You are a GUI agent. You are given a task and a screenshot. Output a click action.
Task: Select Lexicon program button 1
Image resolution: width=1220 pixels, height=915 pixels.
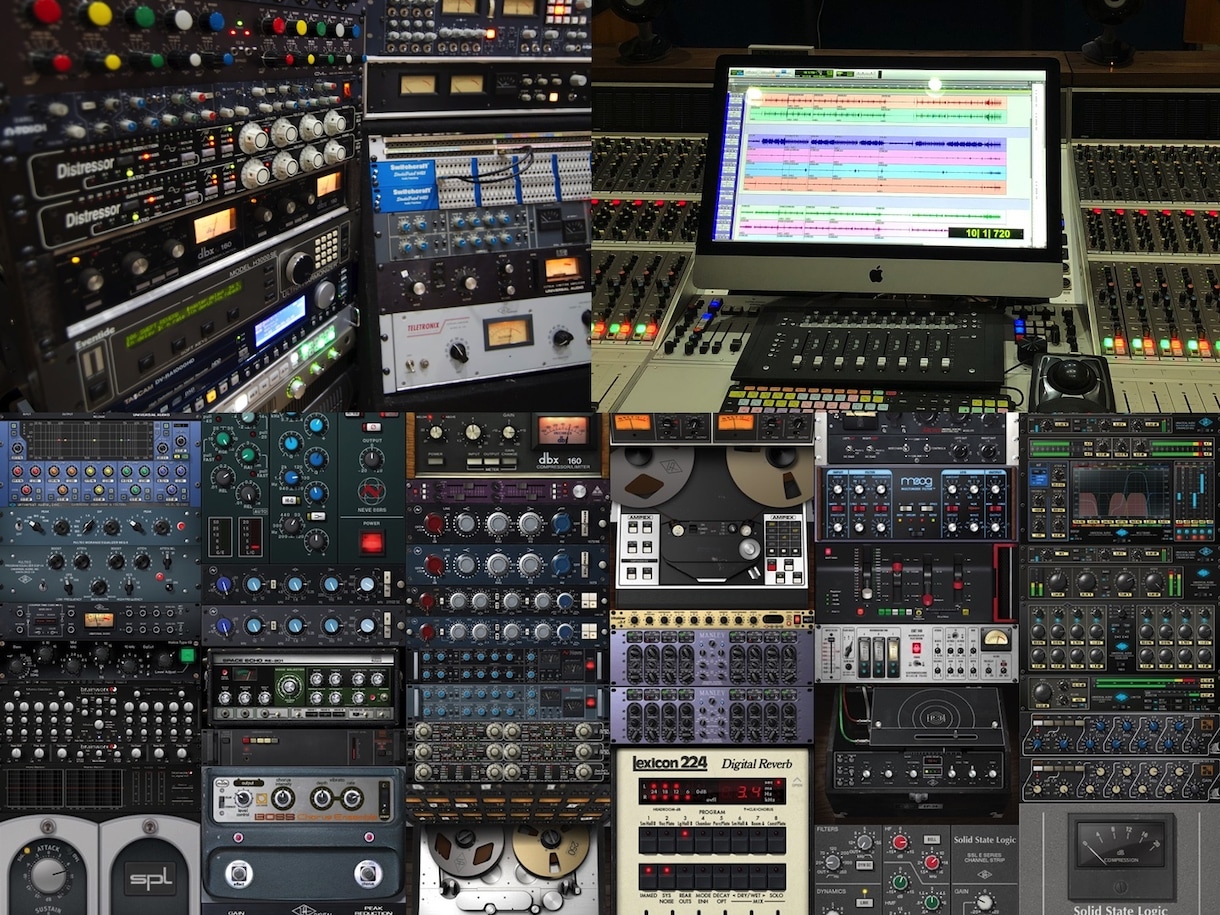[x=647, y=839]
